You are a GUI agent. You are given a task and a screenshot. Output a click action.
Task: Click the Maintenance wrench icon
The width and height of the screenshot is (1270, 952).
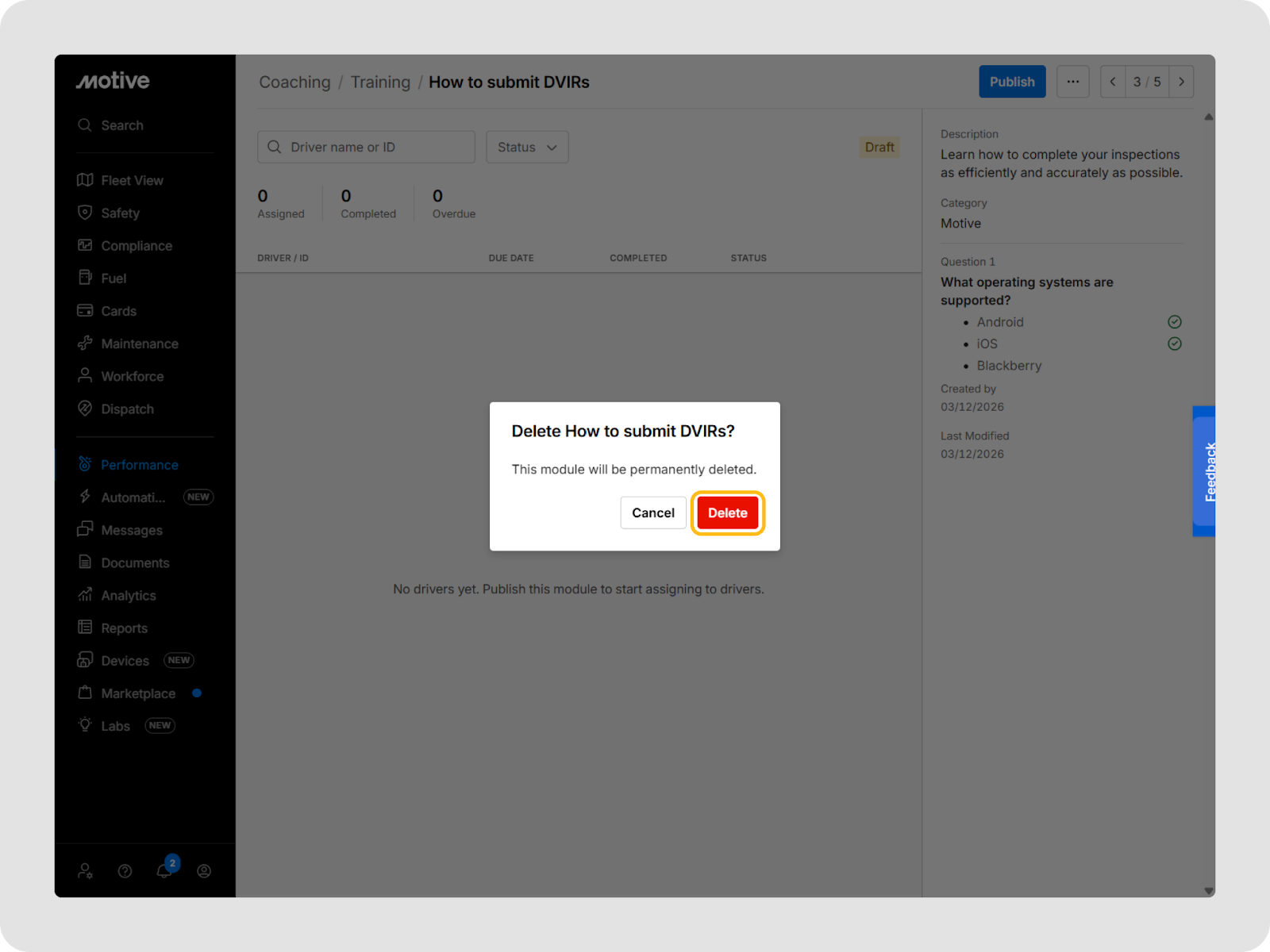(x=85, y=344)
